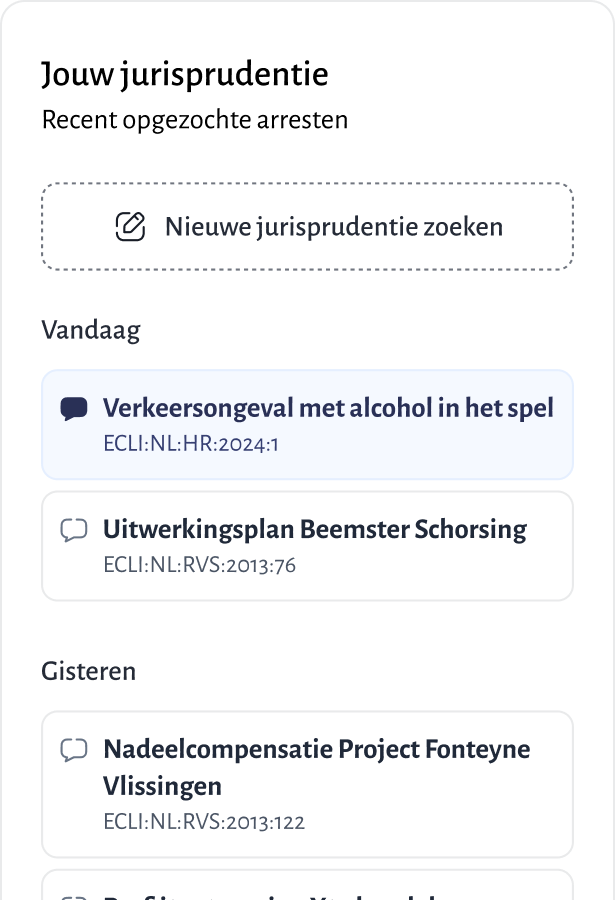Click the ECLI:NL:RVS:2013:122 reference

204,823
